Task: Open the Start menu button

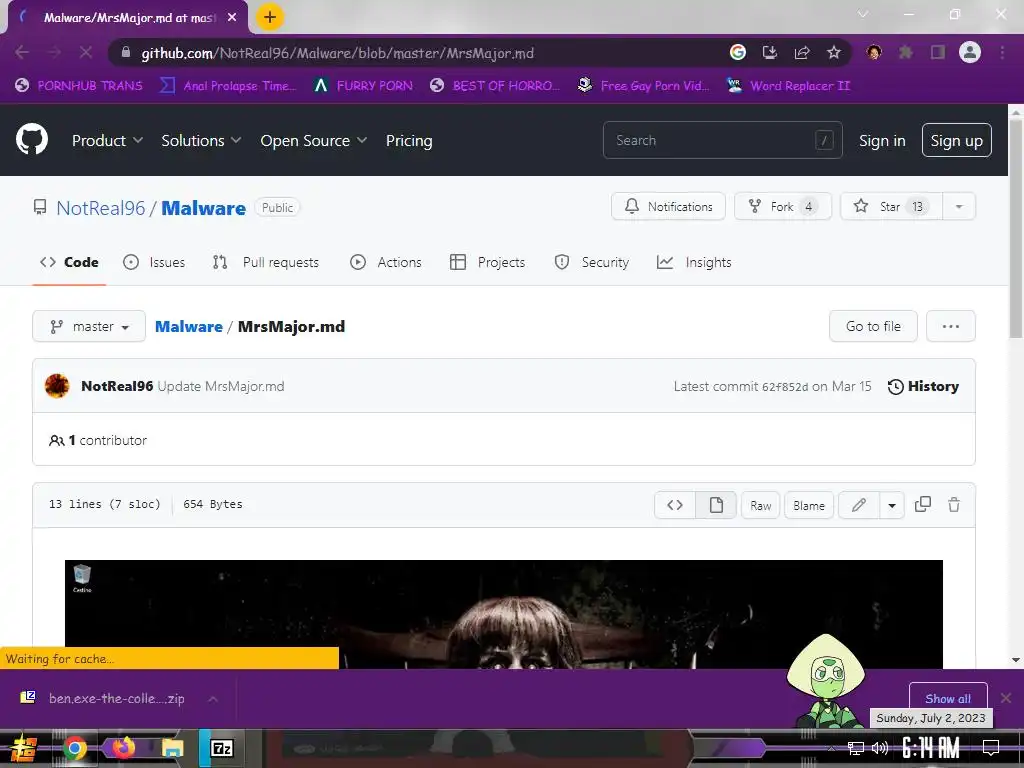Action: point(24,748)
